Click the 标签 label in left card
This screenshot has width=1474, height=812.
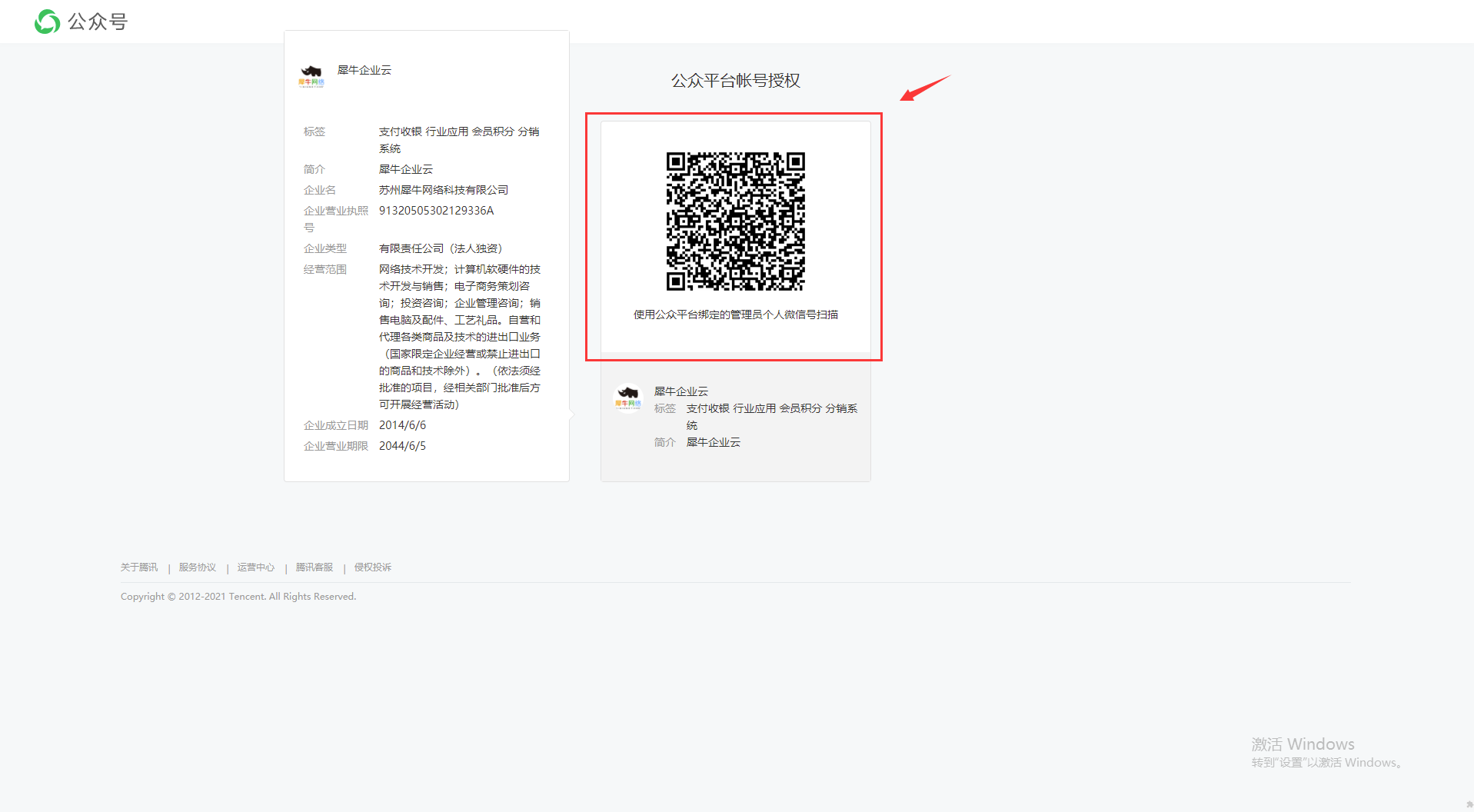pyautogui.click(x=314, y=131)
